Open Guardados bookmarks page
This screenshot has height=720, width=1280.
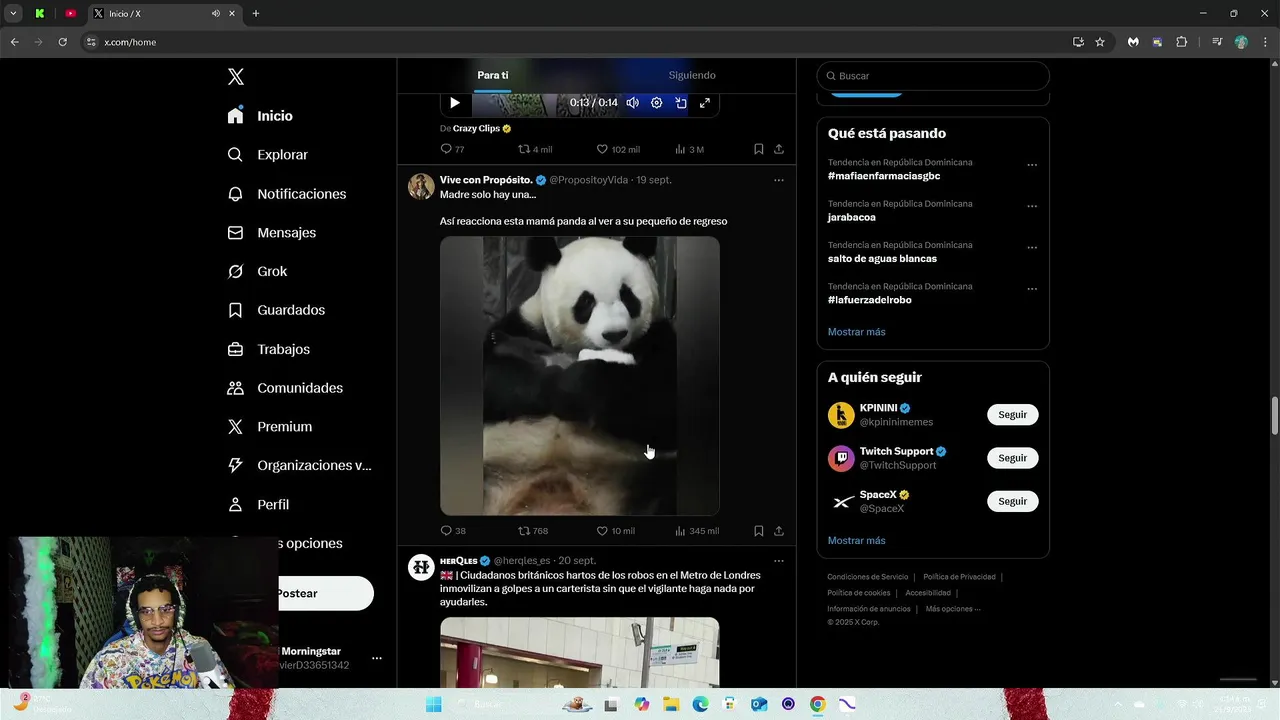tap(276, 310)
